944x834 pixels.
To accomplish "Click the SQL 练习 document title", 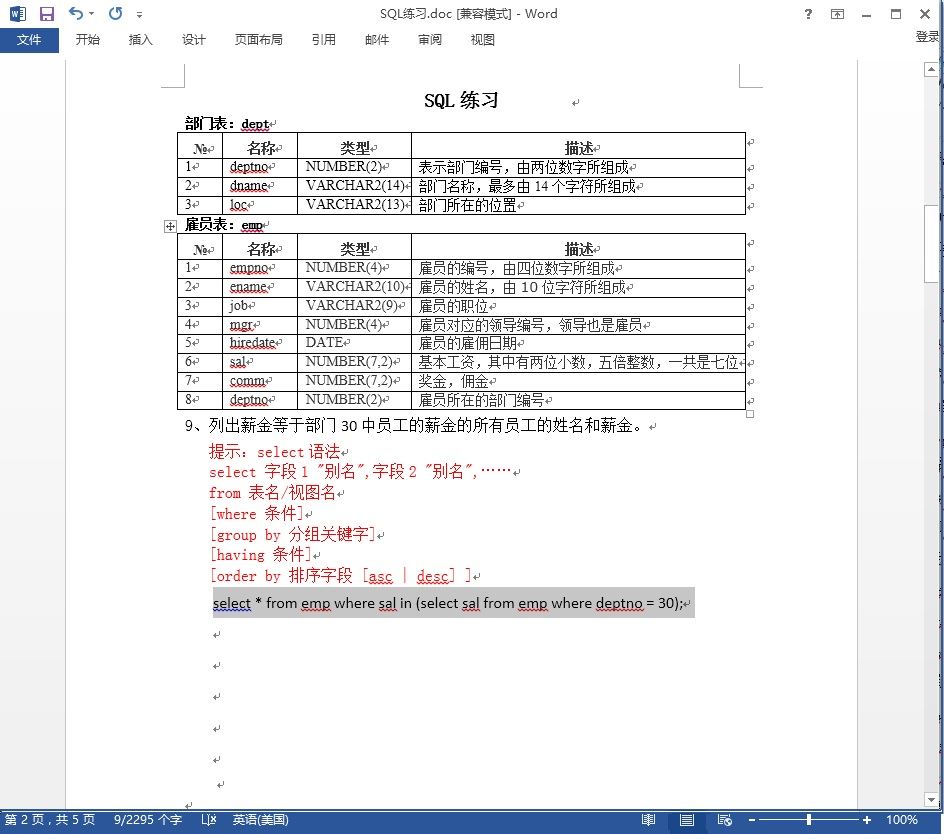I will click(x=461, y=101).
